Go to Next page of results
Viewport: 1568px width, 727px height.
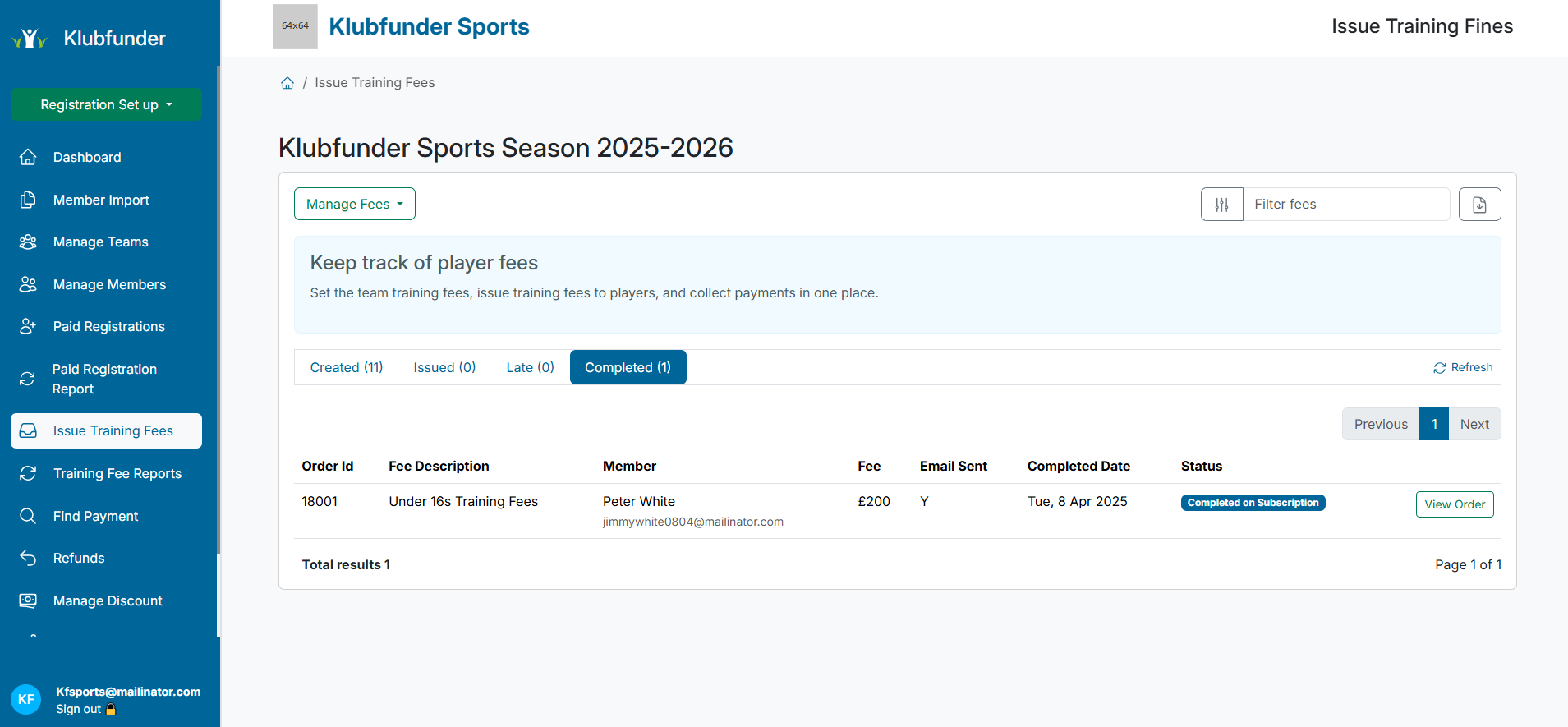(1474, 424)
